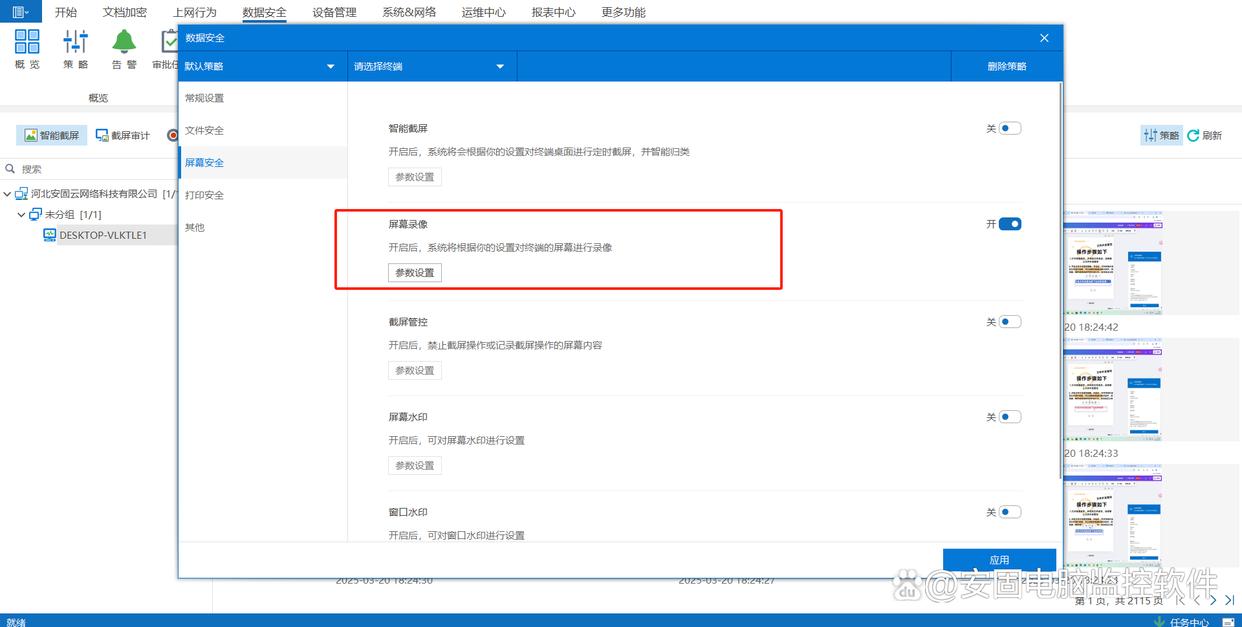The image size is (1242, 627).
Task: Turn off the 屏幕录像 toggle
Action: click(x=1010, y=224)
